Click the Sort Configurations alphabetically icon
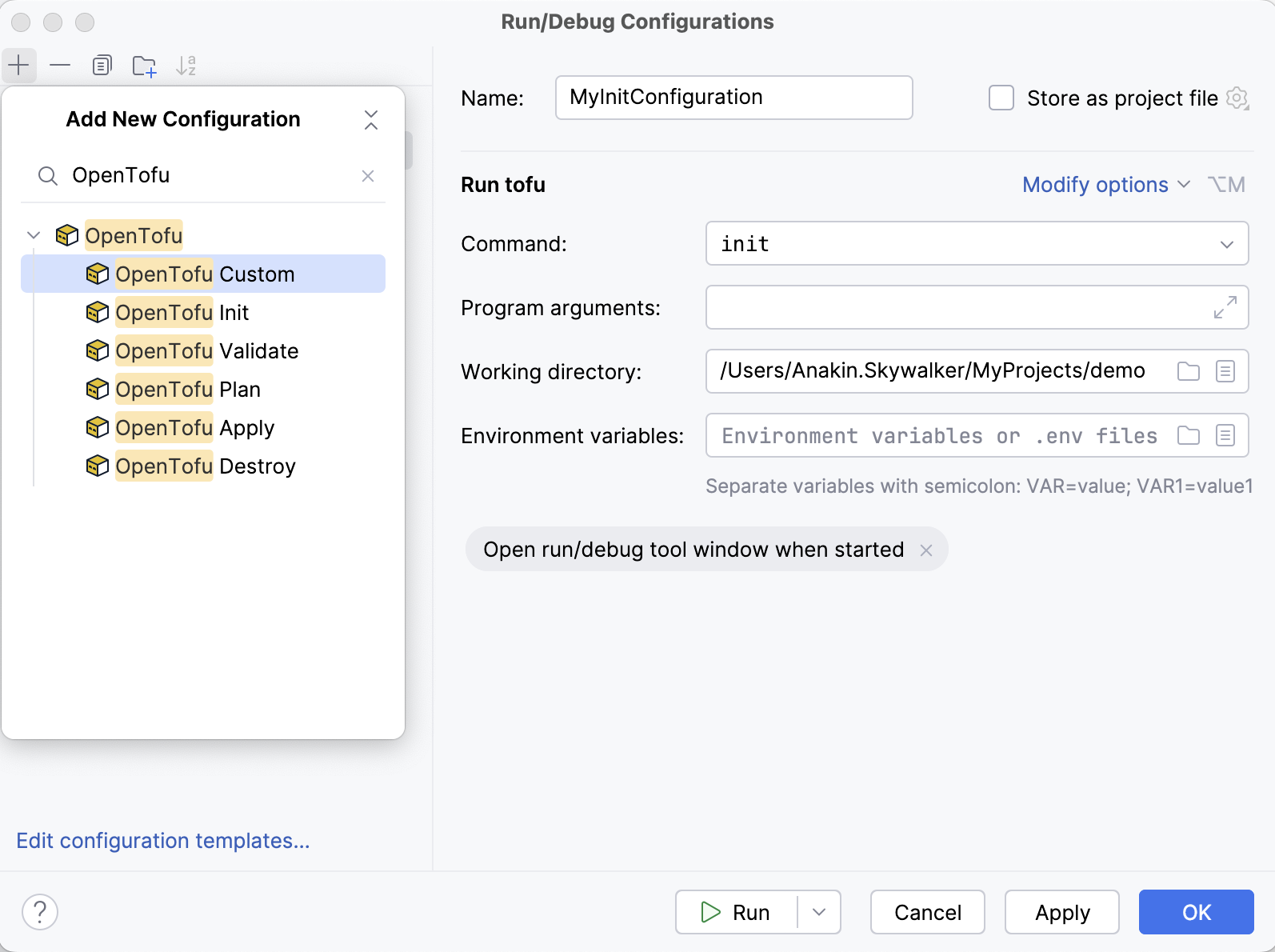 [x=186, y=66]
